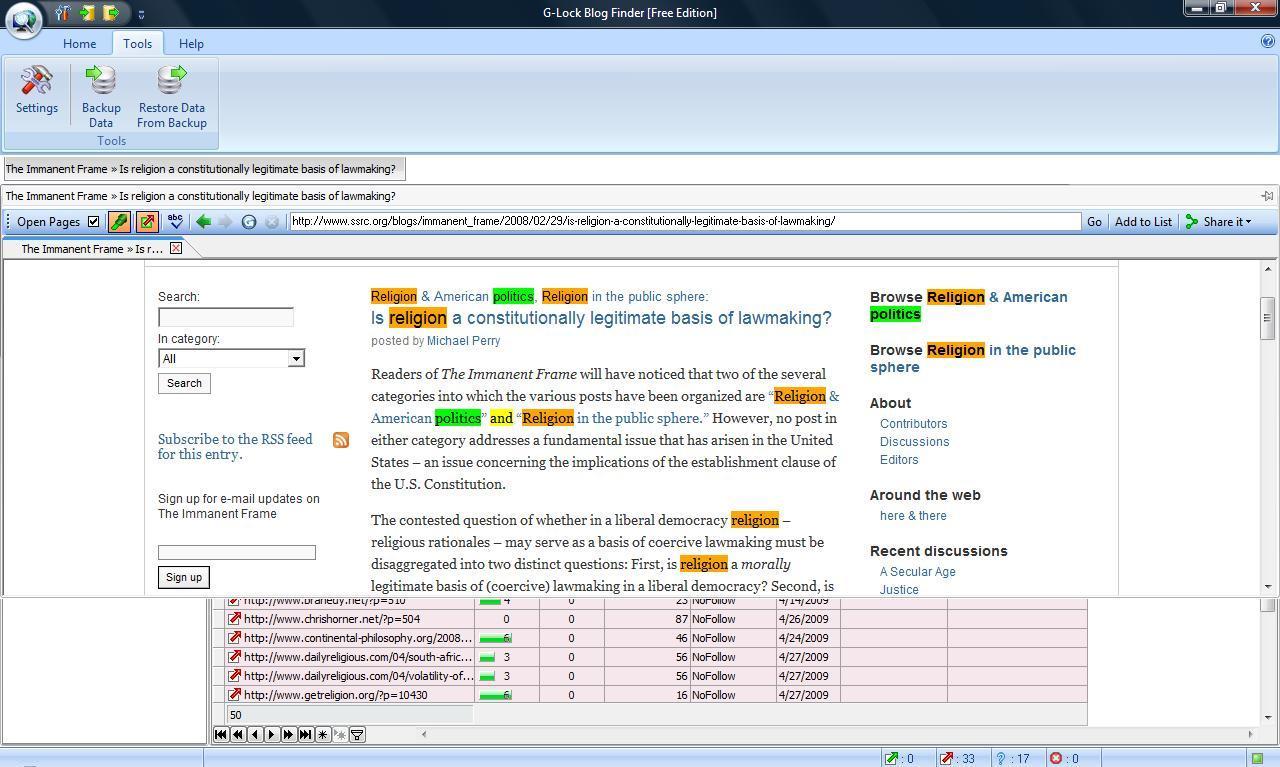Click the getreligion.org row outbound link icon
Image resolution: width=1280 pixels, height=767 pixels.
point(234,695)
